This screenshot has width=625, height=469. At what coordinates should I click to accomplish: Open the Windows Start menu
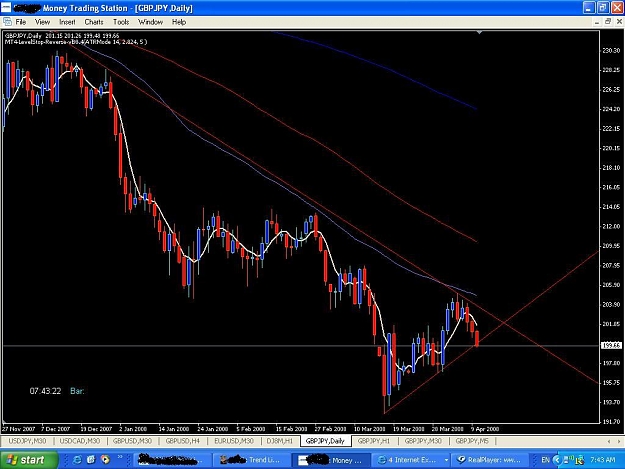pos(29,460)
